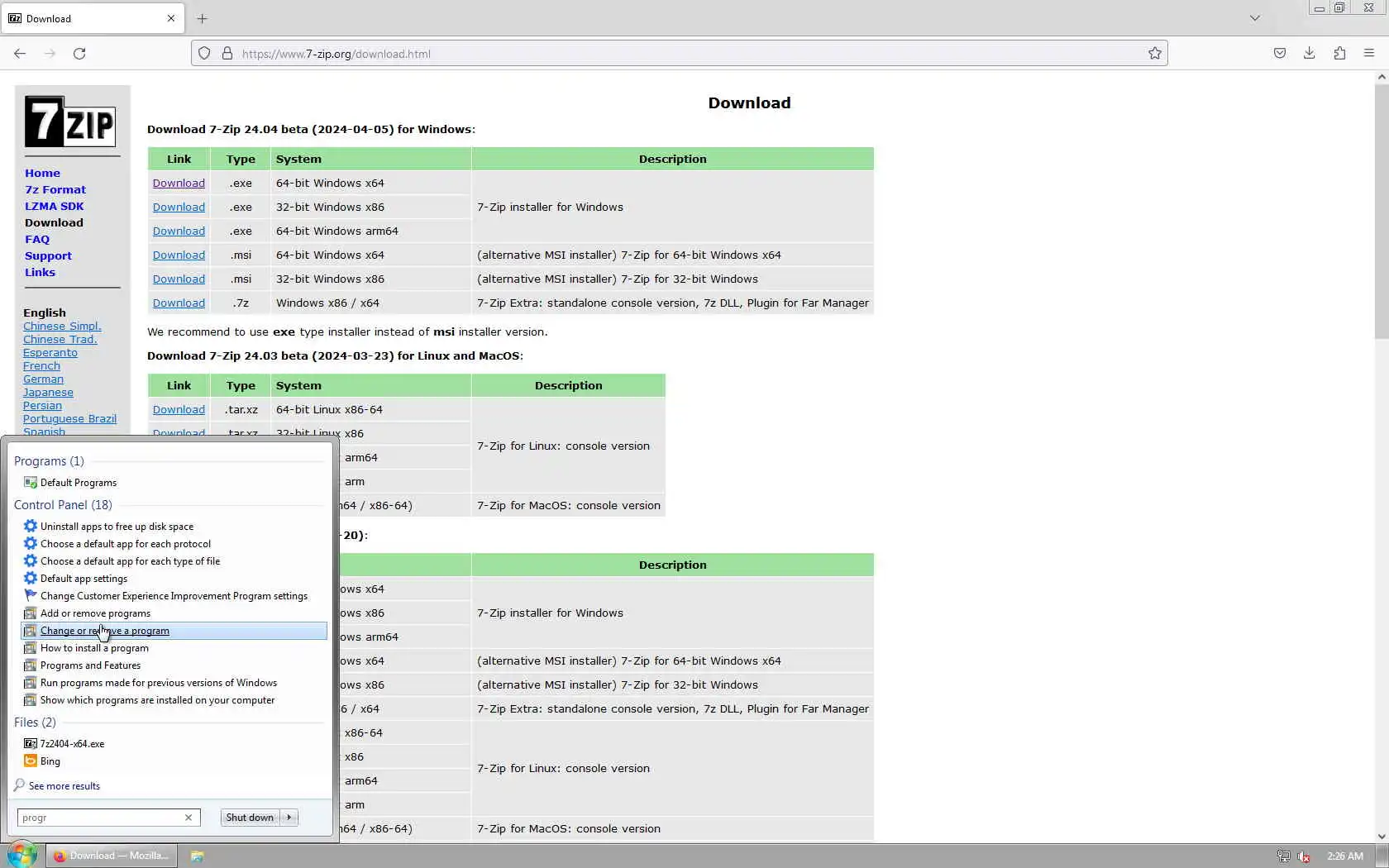Download the .exe for 32-bit Windows x86
1389x868 pixels.
point(179,207)
